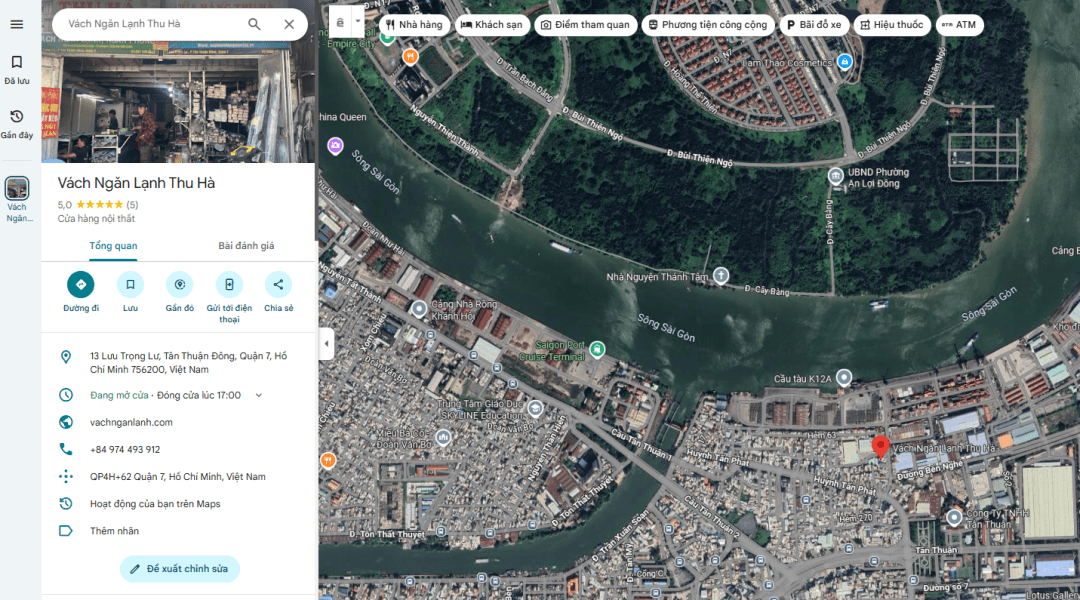Click the Bãi đỗ xe chip
The image size is (1080, 600).
pos(814,25)
